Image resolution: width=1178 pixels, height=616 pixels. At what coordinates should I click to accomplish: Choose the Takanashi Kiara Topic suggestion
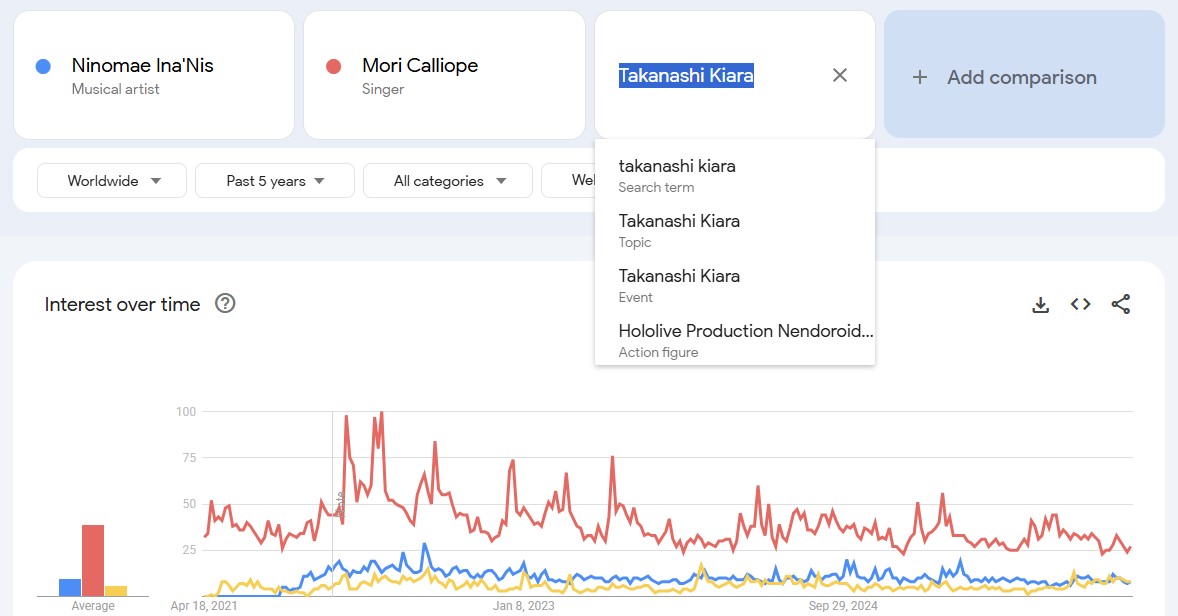[x=679, y=230]
